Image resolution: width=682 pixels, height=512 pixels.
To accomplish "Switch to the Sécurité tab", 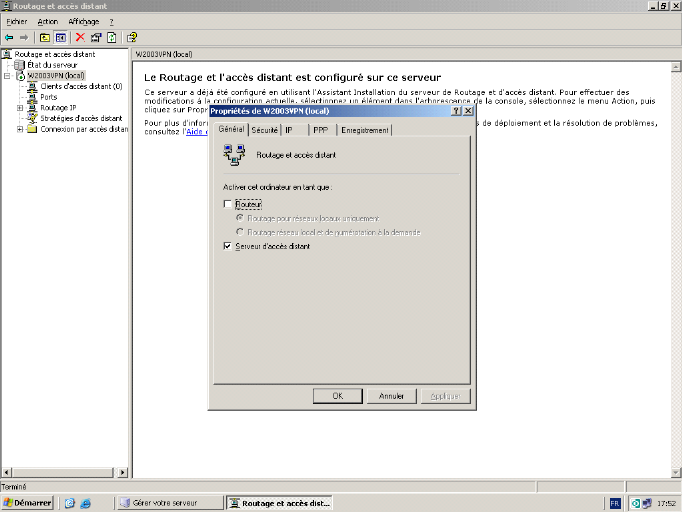I will tap(264, 130).
